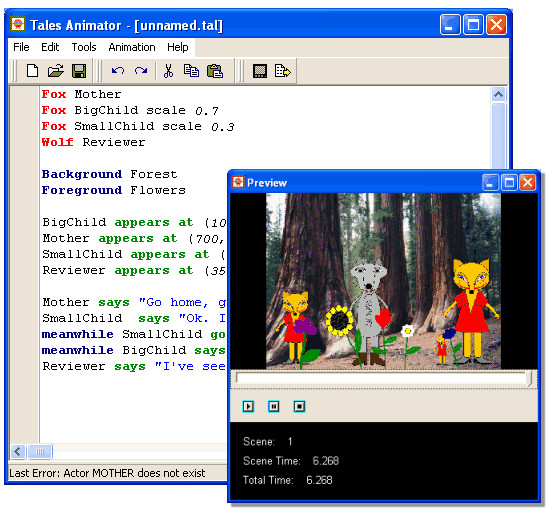The height and width of the screenshot is (512, 552).
Task: Paste from clipboard toolbar icon
Action: coord(215,71)
